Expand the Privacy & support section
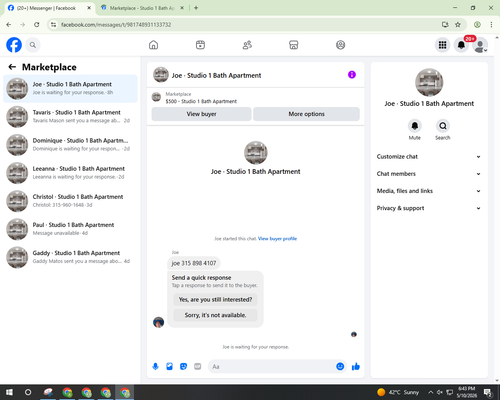 (429, 208)
